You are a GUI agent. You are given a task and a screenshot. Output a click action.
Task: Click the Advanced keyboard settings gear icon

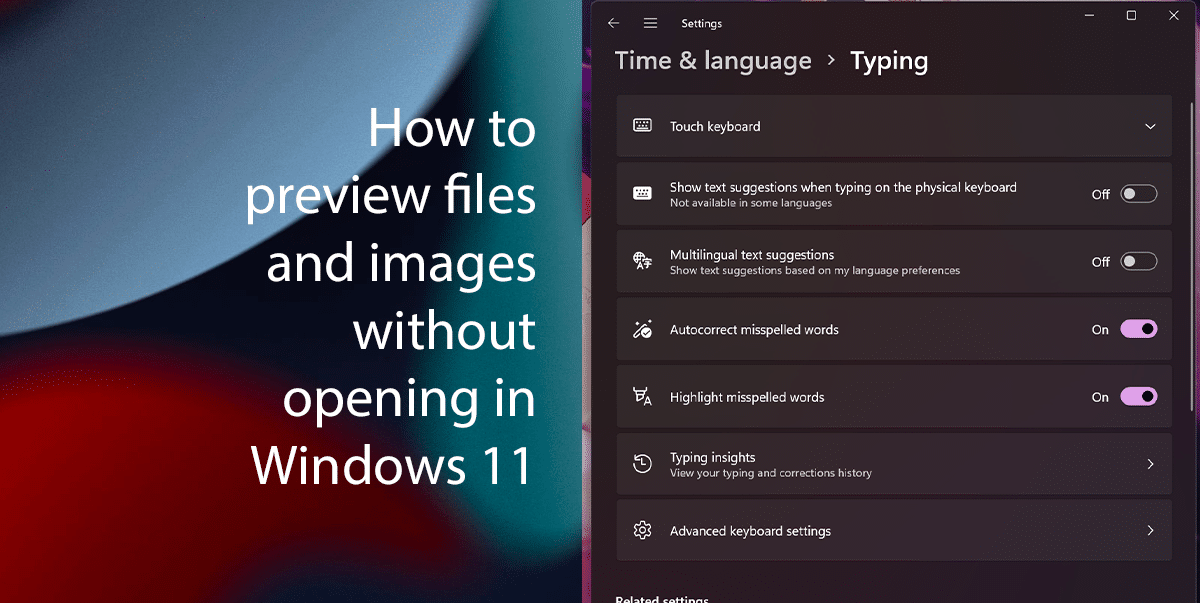click(640, 530)
